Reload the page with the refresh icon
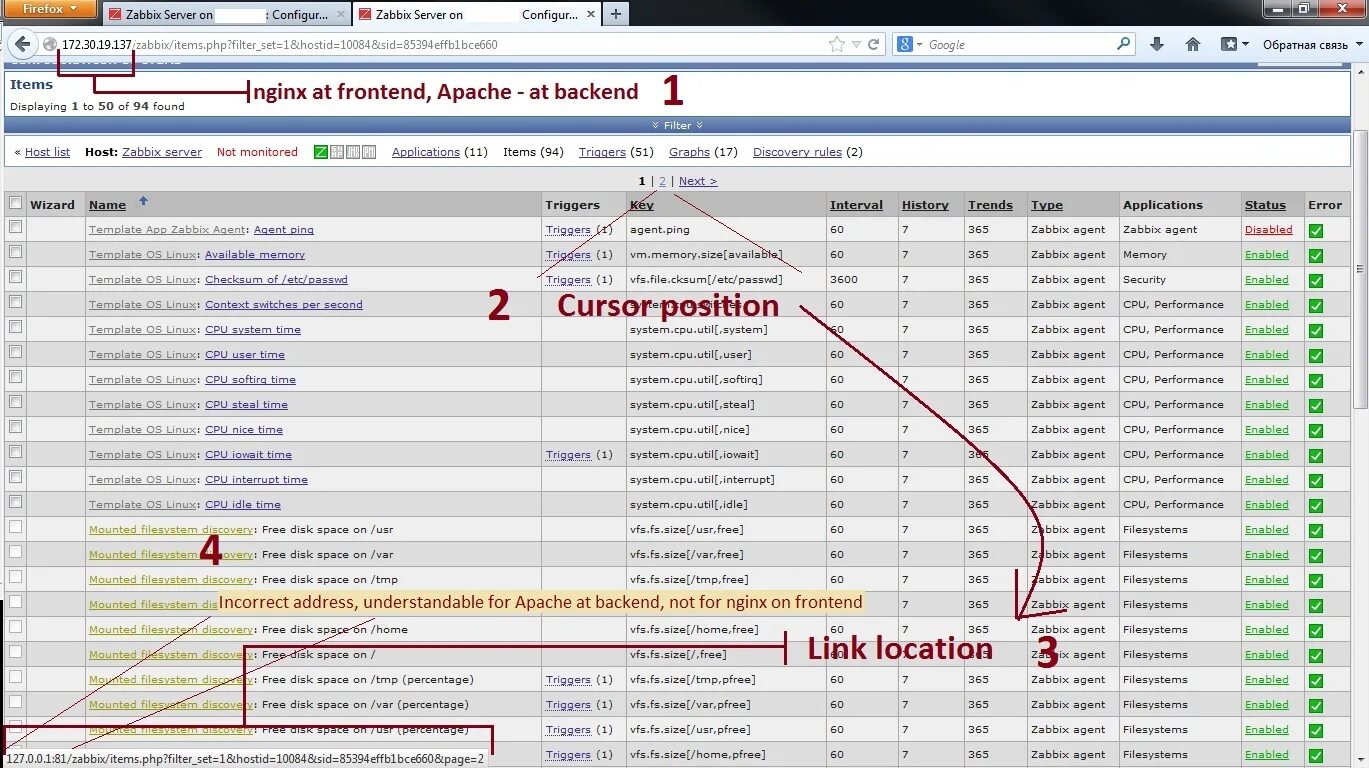This screenshot has height=768, width=1369. (874, 44)
